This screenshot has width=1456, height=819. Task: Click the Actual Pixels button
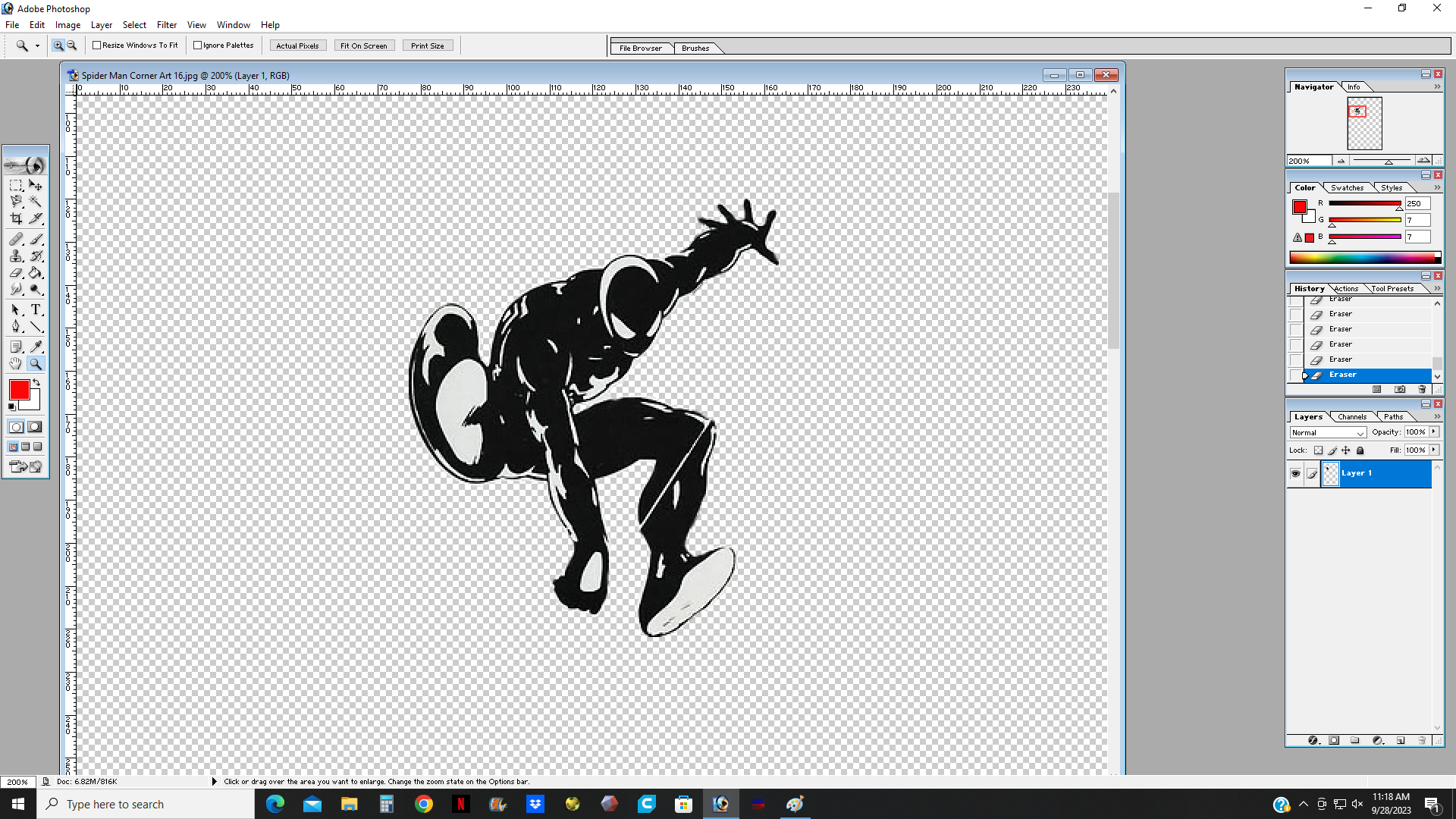[297, 45]
